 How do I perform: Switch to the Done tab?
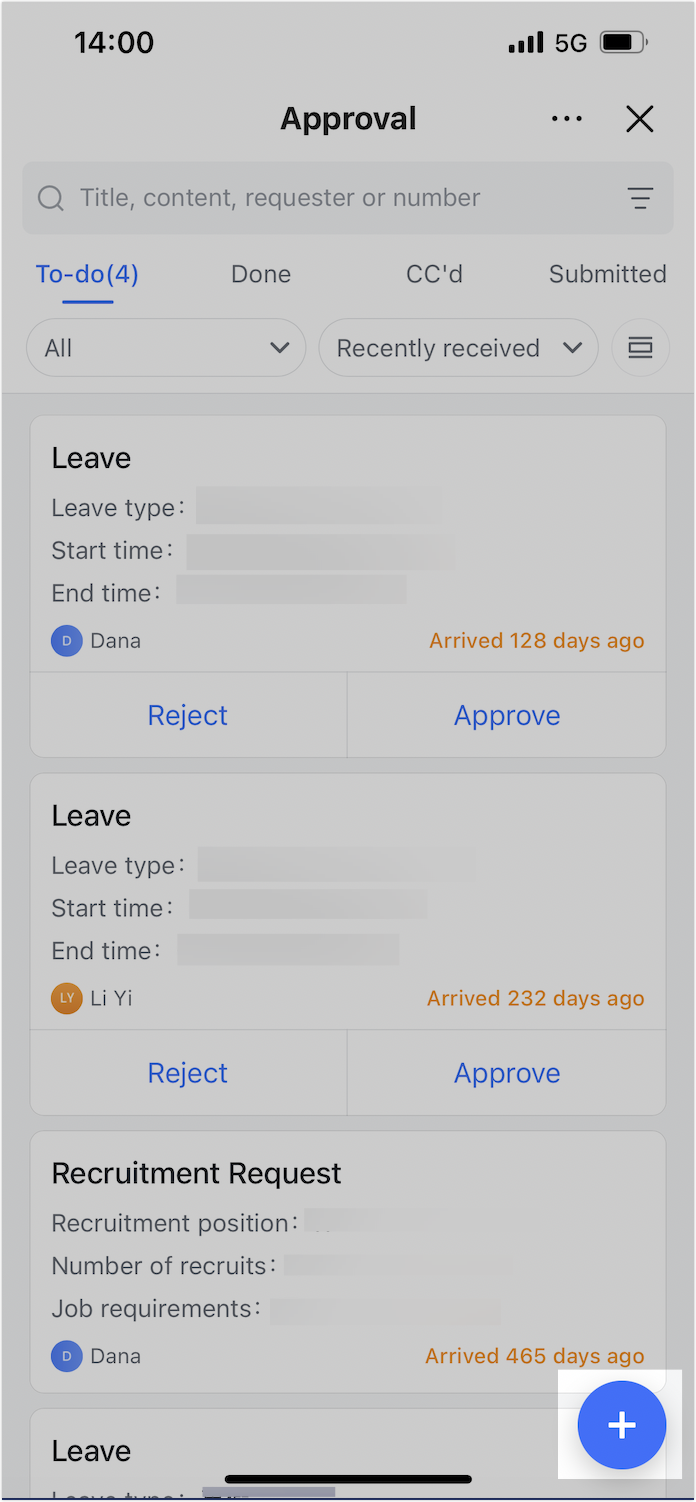[x=260, y=274]
